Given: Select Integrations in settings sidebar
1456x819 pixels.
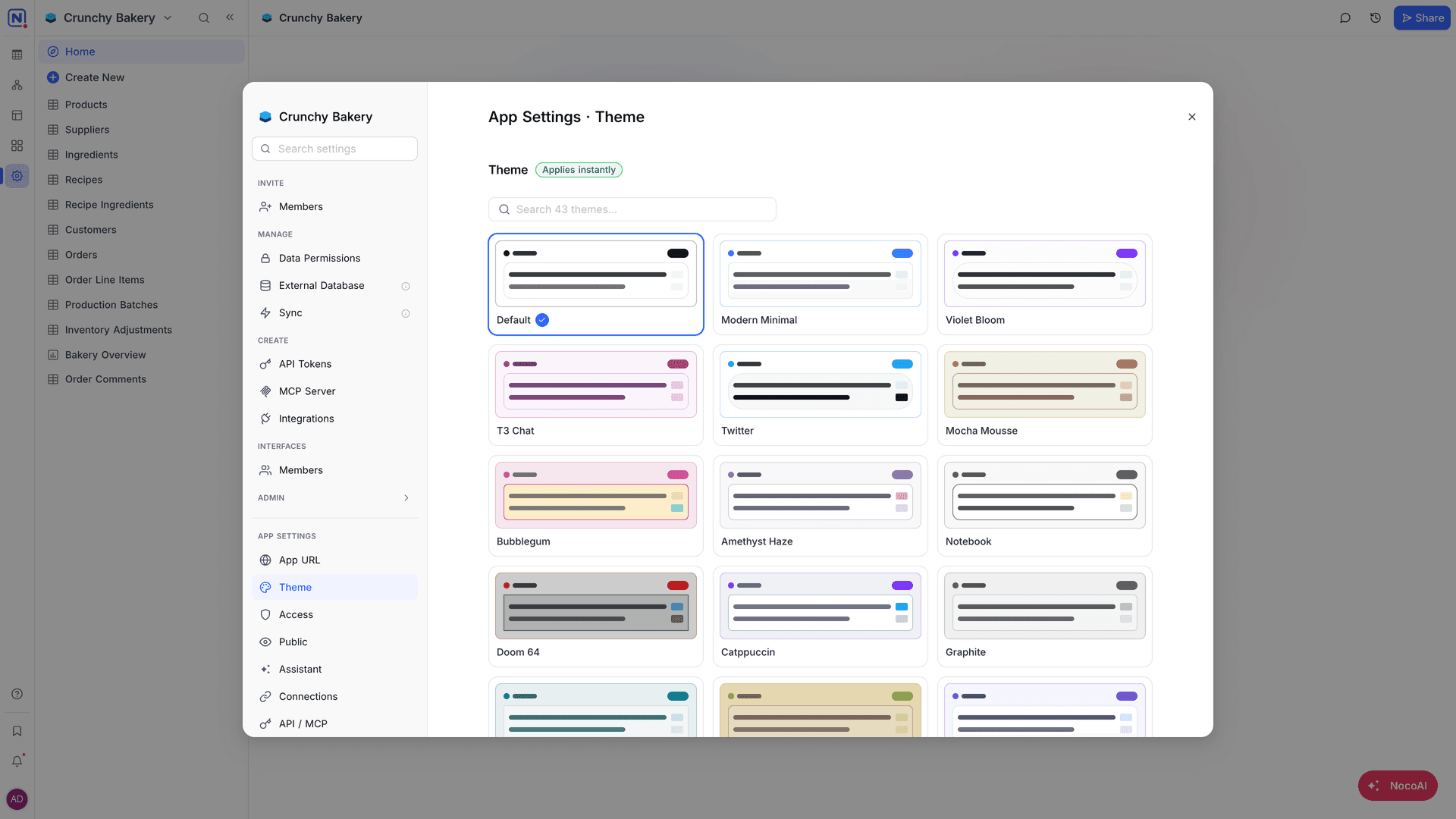Looking at the screenshot, I should pyautogui.click(x=334, y=419).
